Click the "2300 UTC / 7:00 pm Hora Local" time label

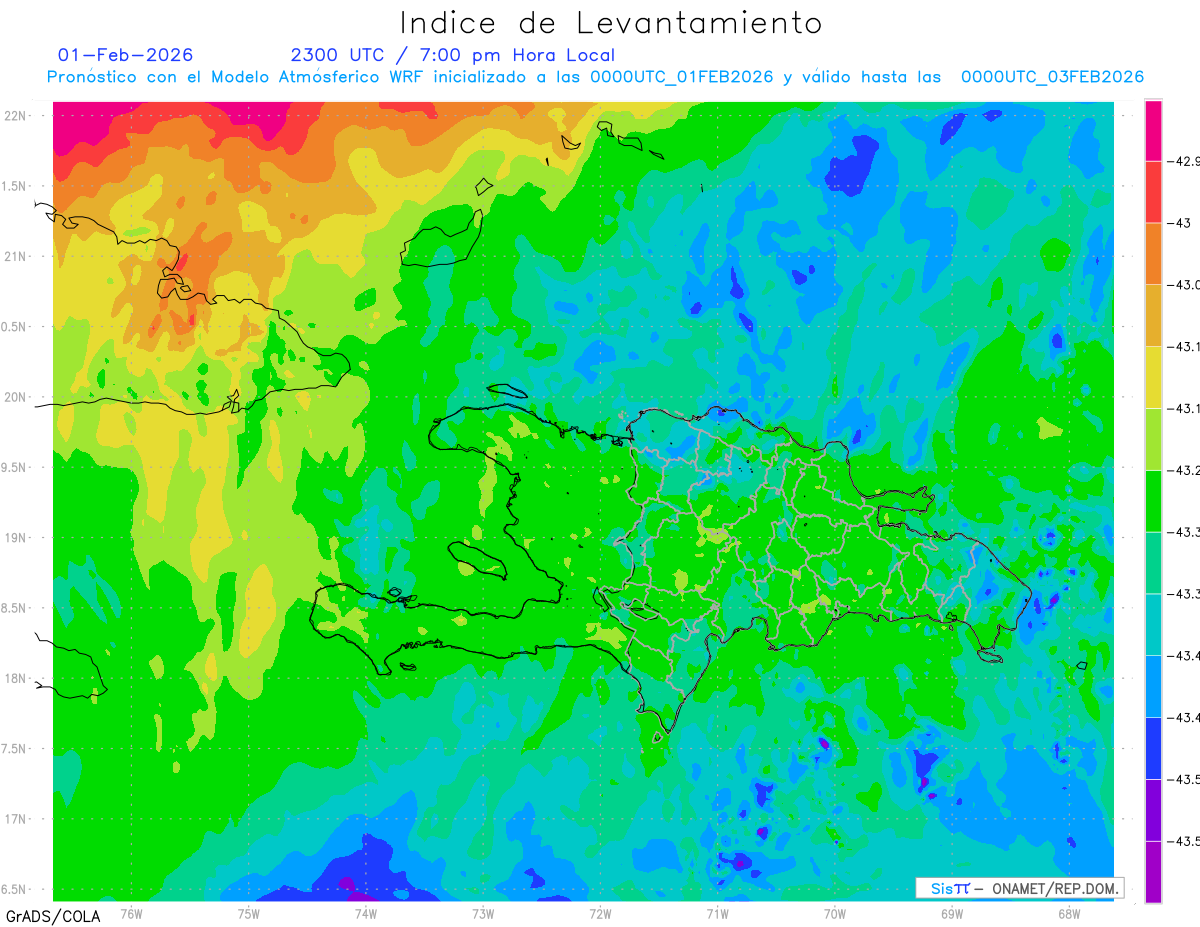tap(453, 55)
